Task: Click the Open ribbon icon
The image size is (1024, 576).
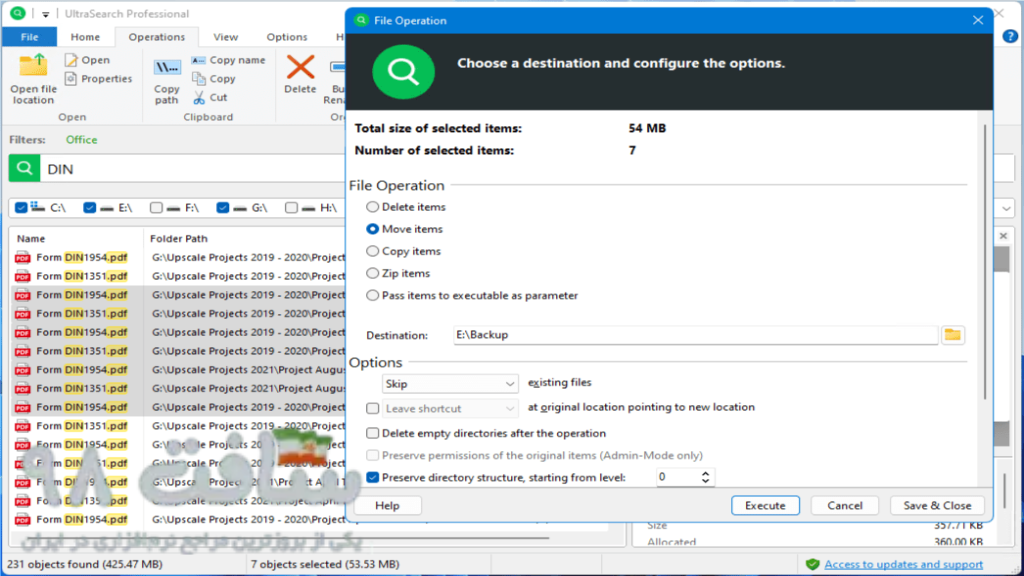Action: [x=71, y=60]
